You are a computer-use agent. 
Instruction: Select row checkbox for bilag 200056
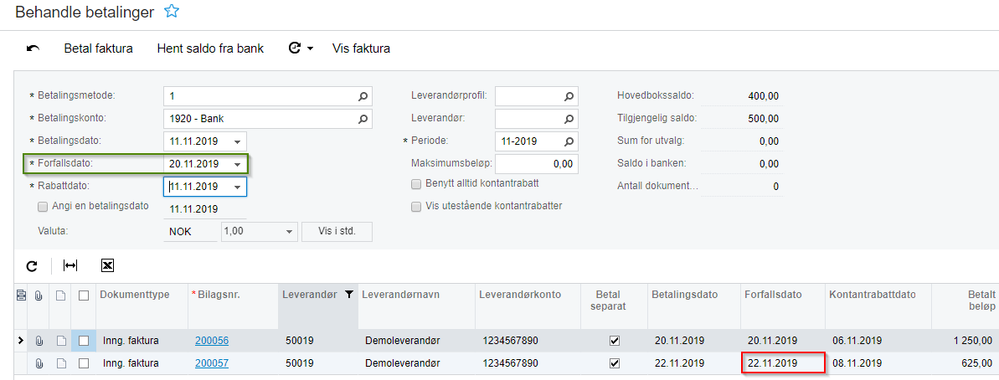tap(83, 341)
